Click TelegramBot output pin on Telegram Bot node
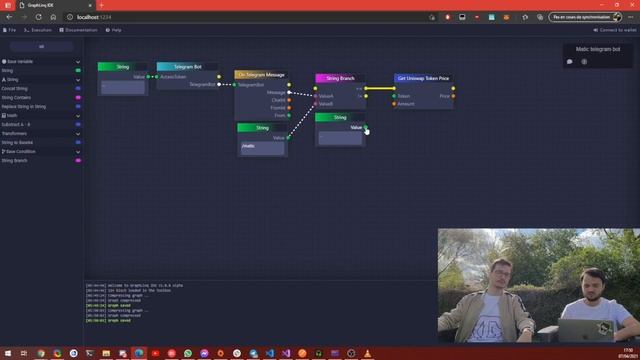The image size is (640, 360). 219,84
